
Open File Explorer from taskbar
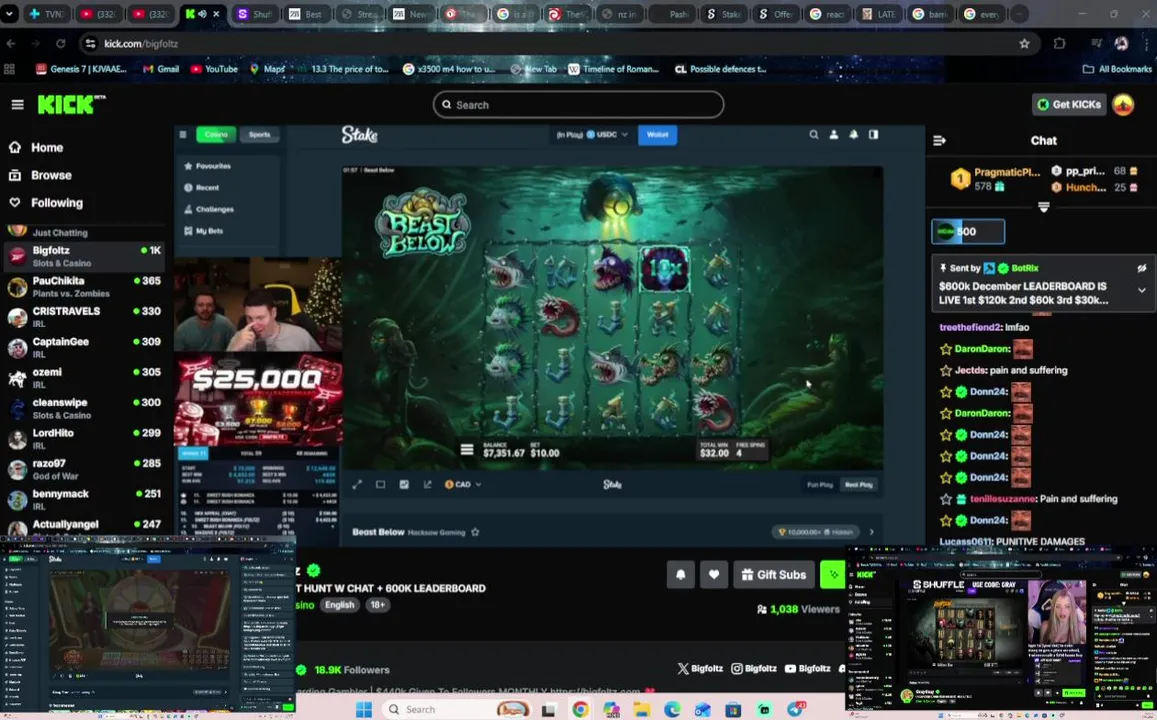pyautogui.click(x=641, y=710)
